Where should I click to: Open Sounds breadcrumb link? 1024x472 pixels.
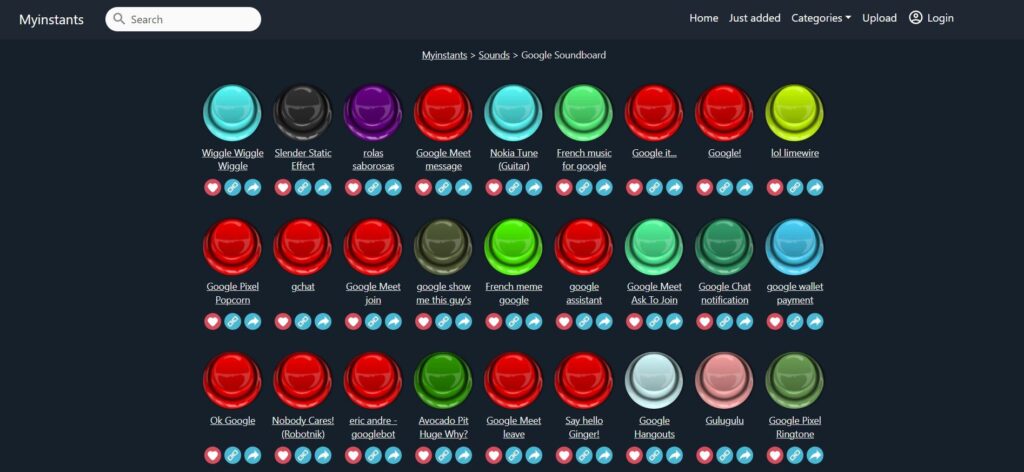[494, 55]
